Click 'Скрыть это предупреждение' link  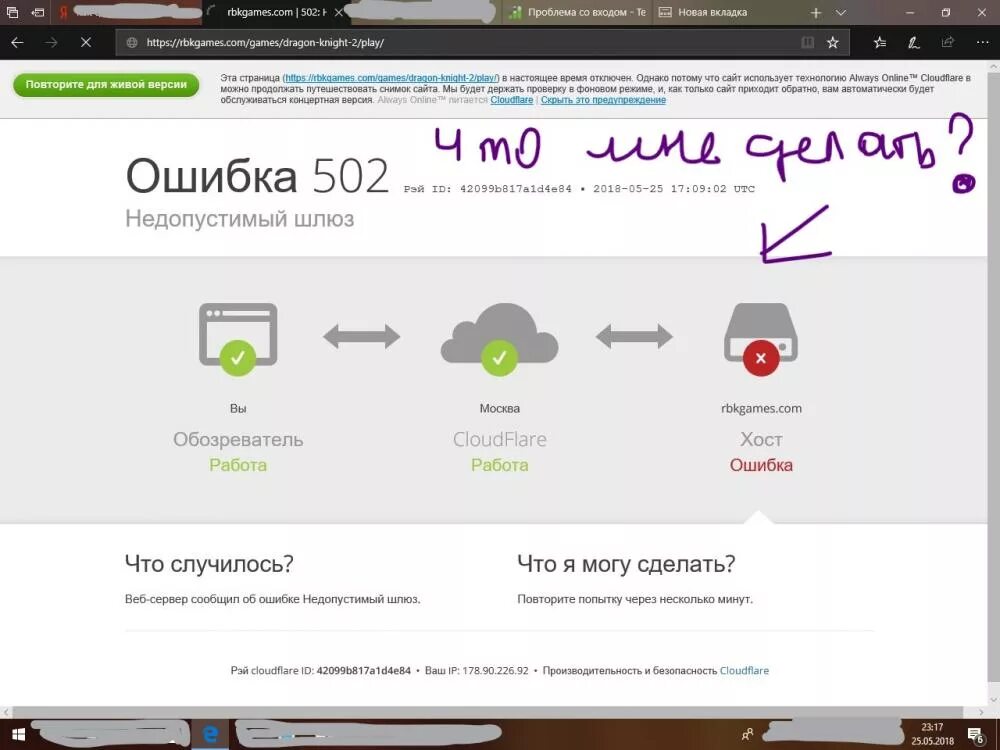click(603, 100)
